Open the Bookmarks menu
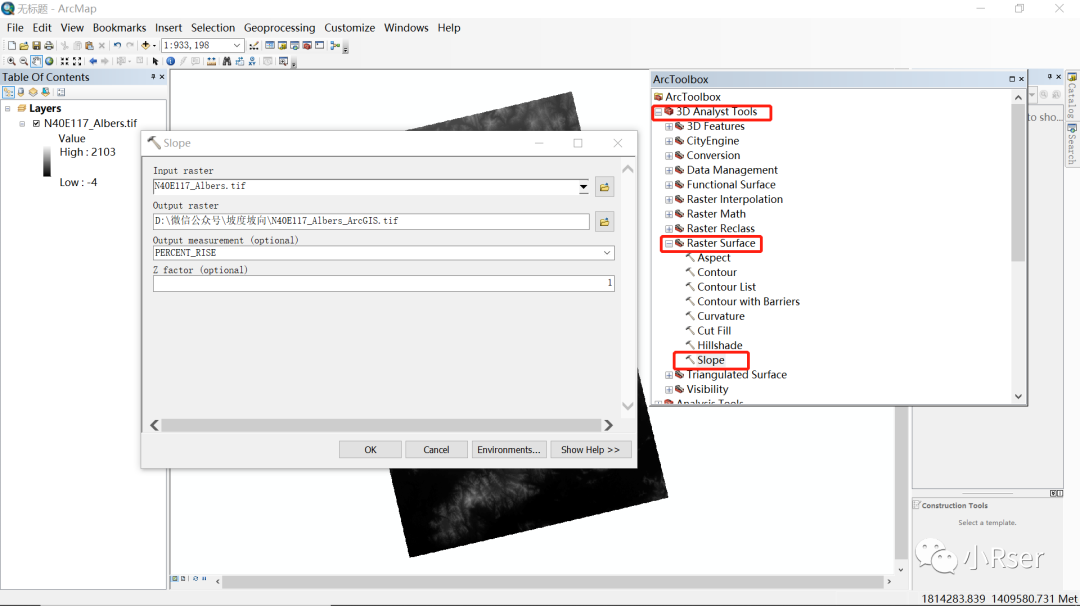The height and width of the screenshot is (606, 1080). click(x=119, y=28)
